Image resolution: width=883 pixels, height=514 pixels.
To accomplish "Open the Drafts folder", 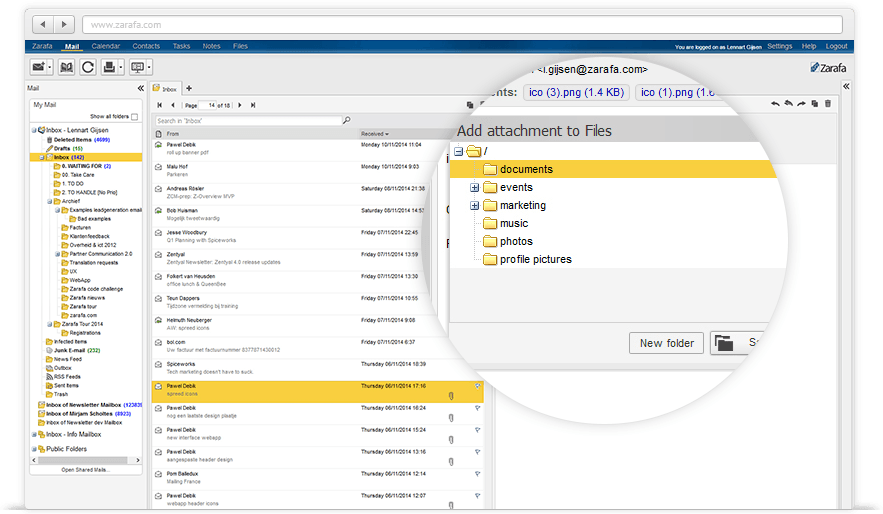I will (x=64, y=149).
